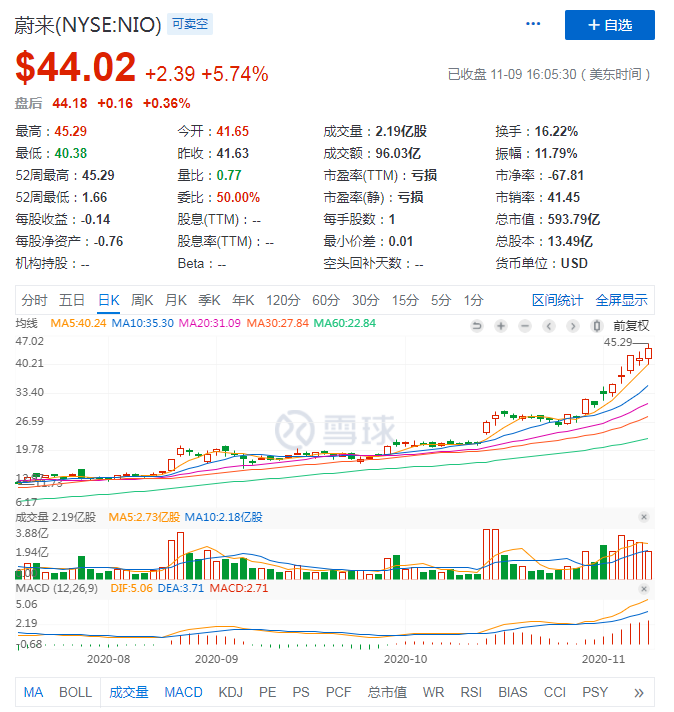The image size is (674, 712).
Task: Toggle the 成交量 indicator at bottom
Action: coord(129,692)
